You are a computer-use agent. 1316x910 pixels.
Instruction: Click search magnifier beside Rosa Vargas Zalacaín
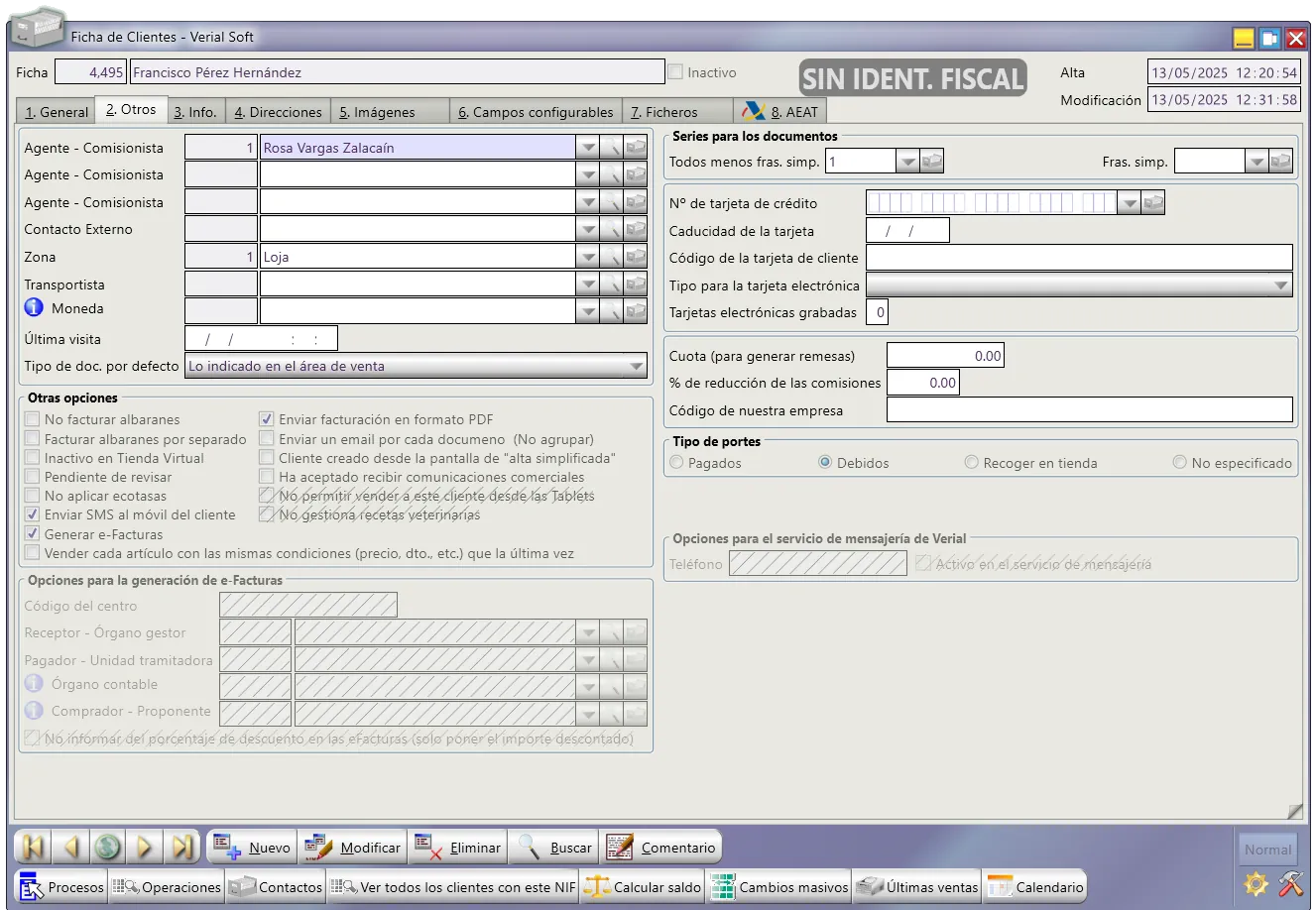tap(612, 148)
